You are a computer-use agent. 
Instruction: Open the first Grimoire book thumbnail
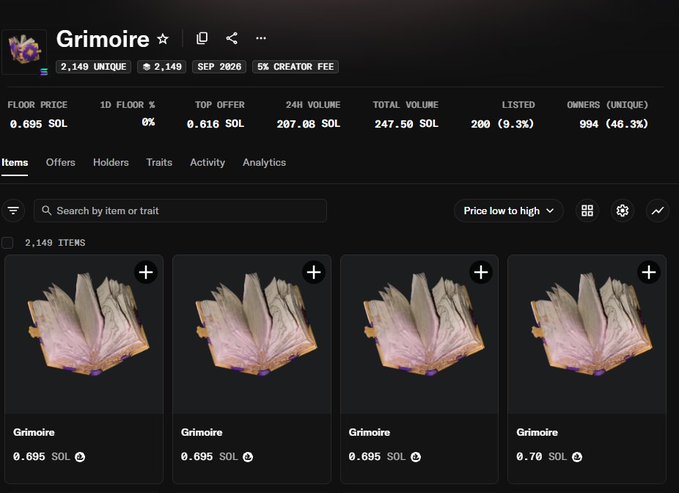point(84,334)
